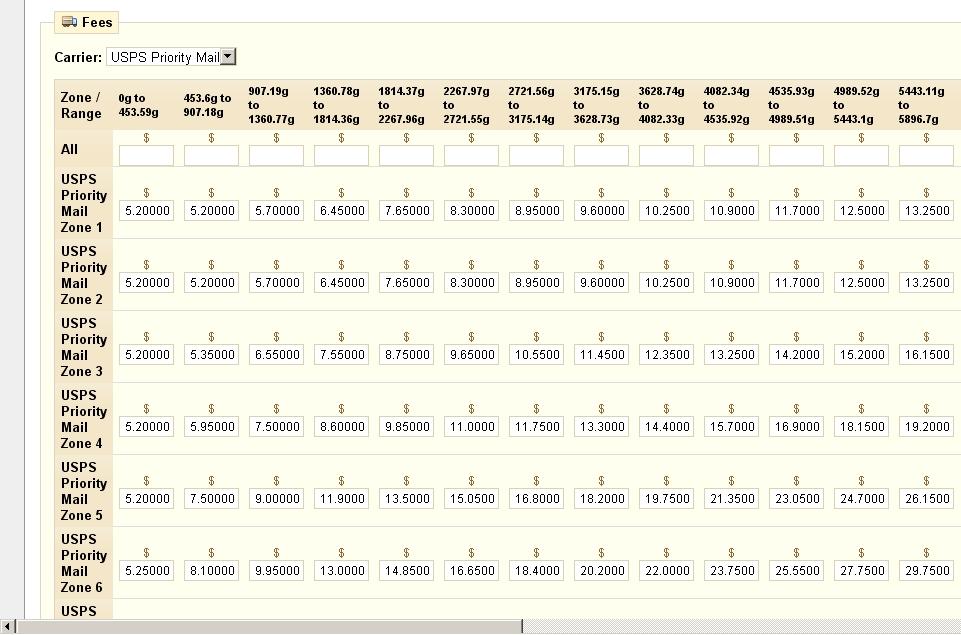Click the left arrow of the horizontal scrollbar
This screenshot has width=961, height=635.
(7, 626)
